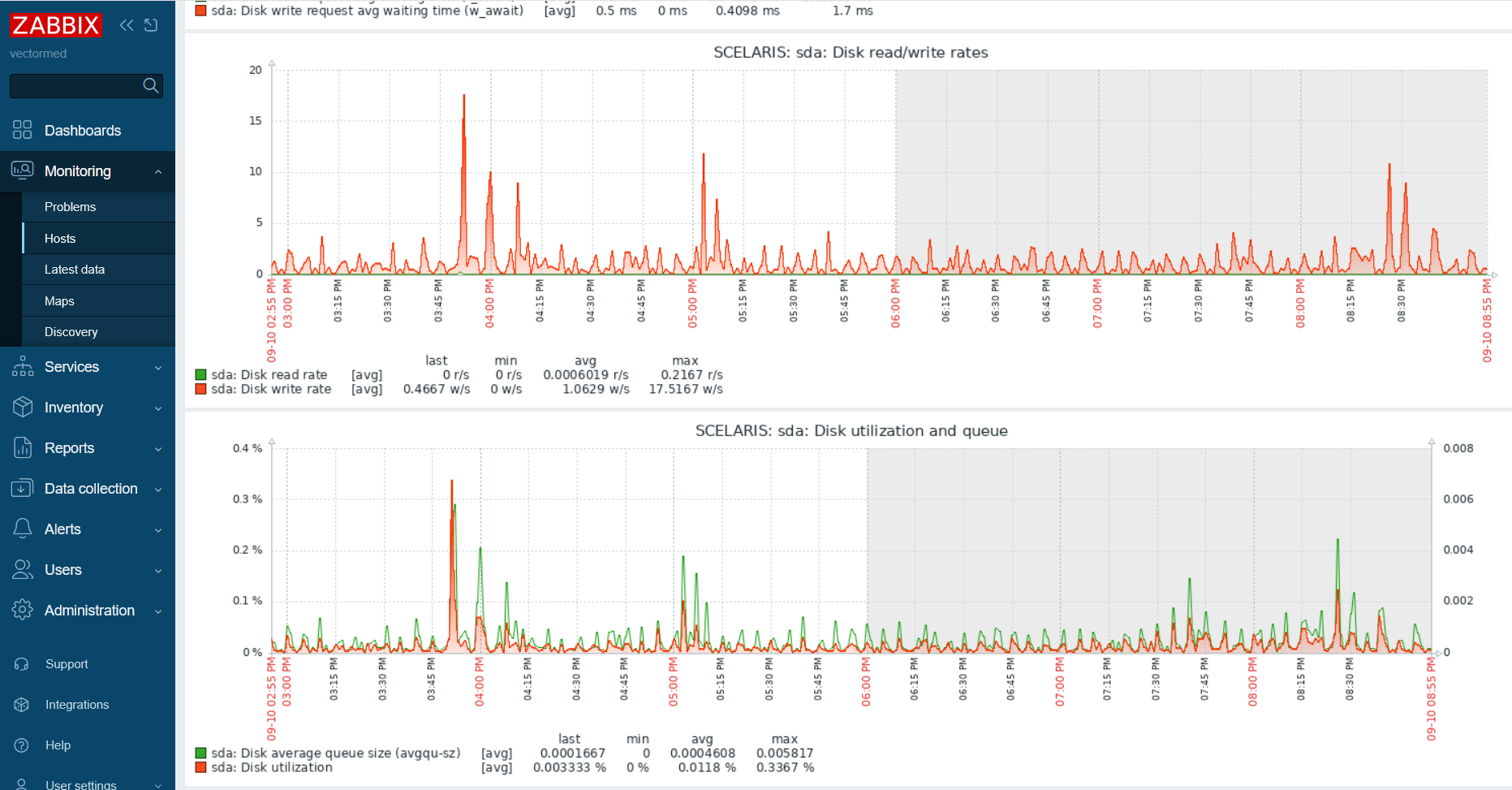Image resolution: width=1512 pixels, height=790 pixels.
Task: Click the Alerts bell icon
Action: coord(23,529)
